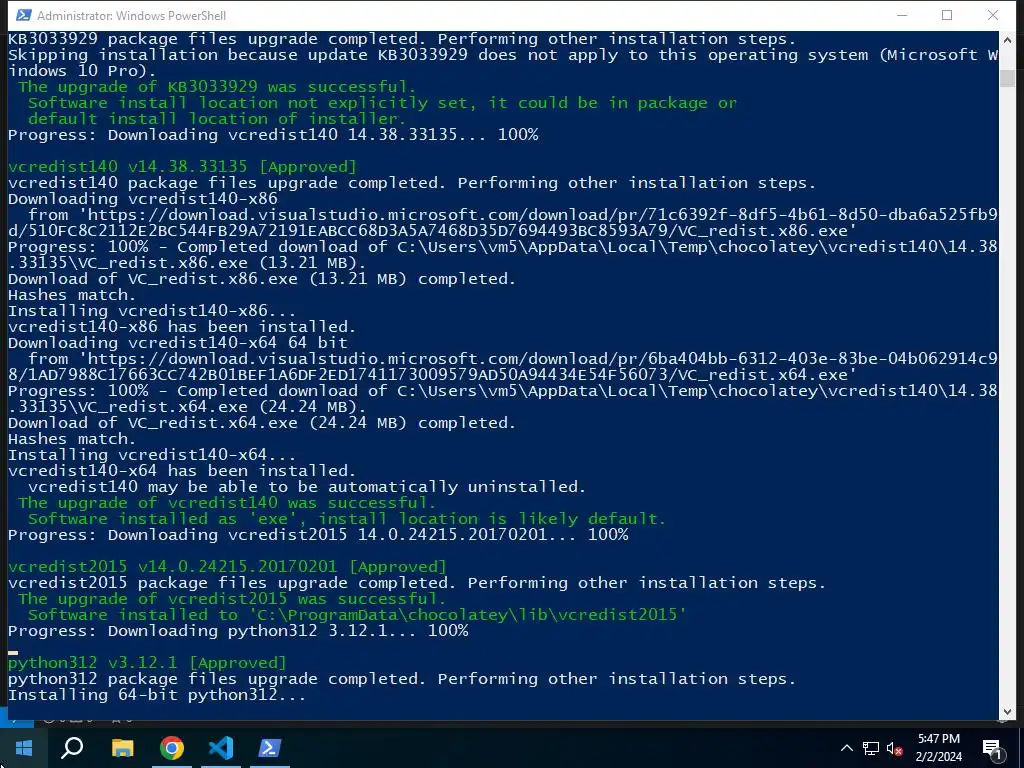Click the muted speaker volume icon

click(895, 748)
